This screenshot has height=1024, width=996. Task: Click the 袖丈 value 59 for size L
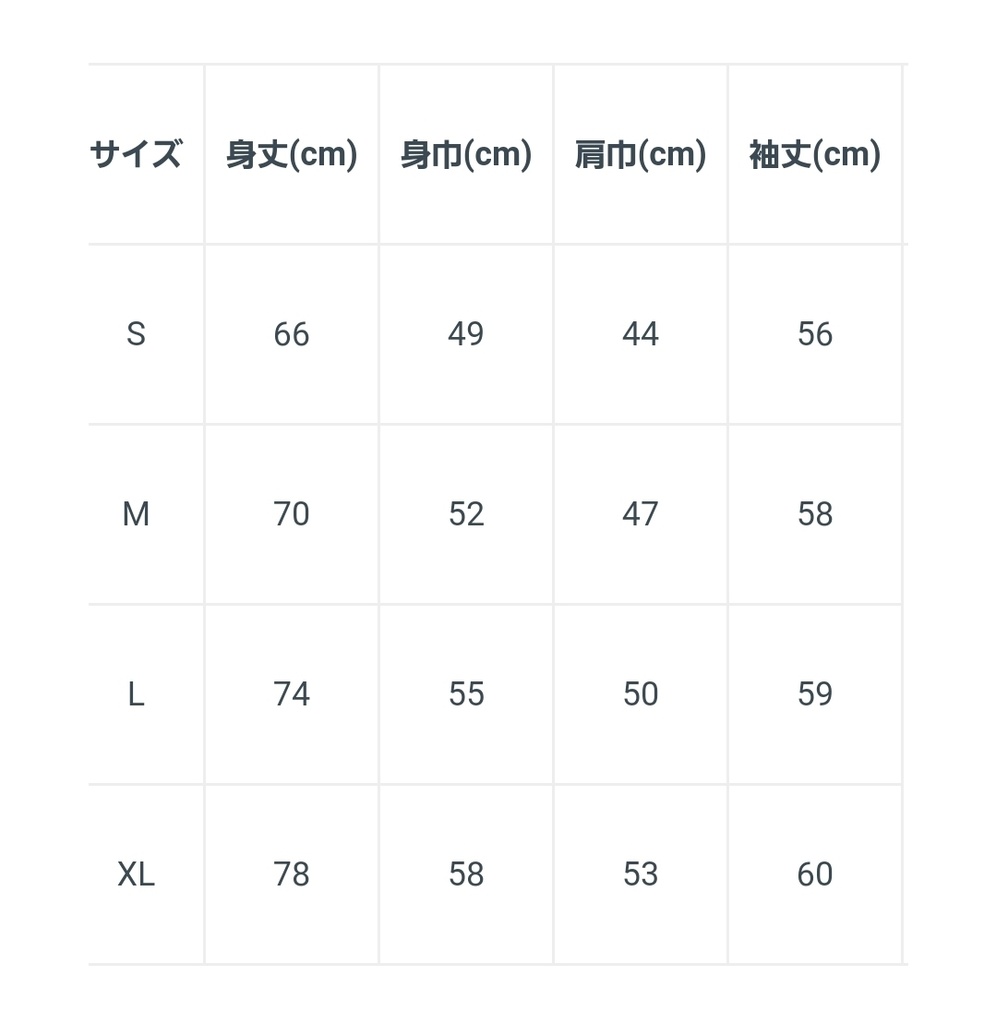(815, 694)
